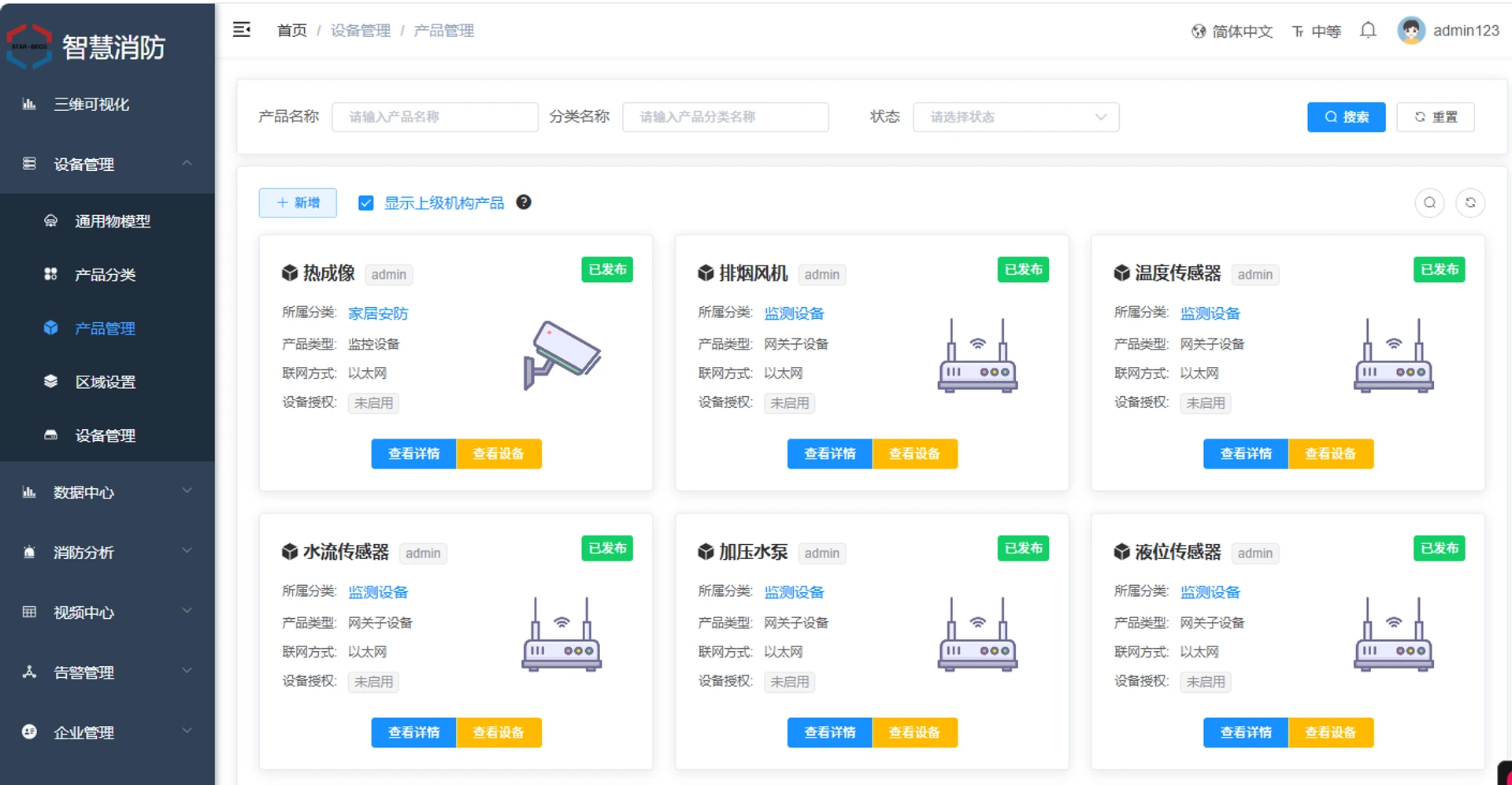This screenshot has width=1512, height=785.
Task: Toggle search panel with magnifier circle icon
Action: 1429,203
